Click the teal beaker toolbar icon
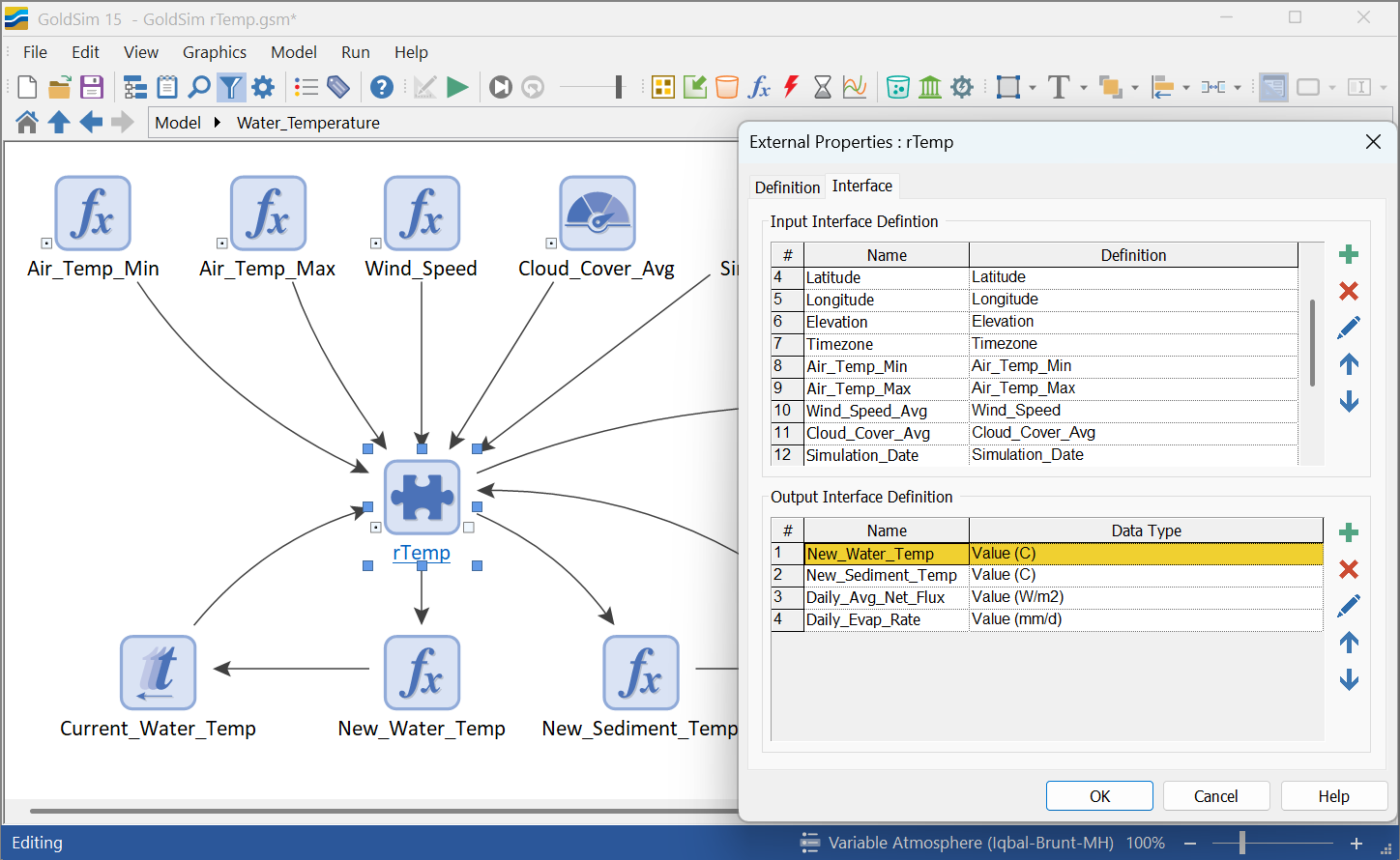1400x860 pixels. coord(898,87)
